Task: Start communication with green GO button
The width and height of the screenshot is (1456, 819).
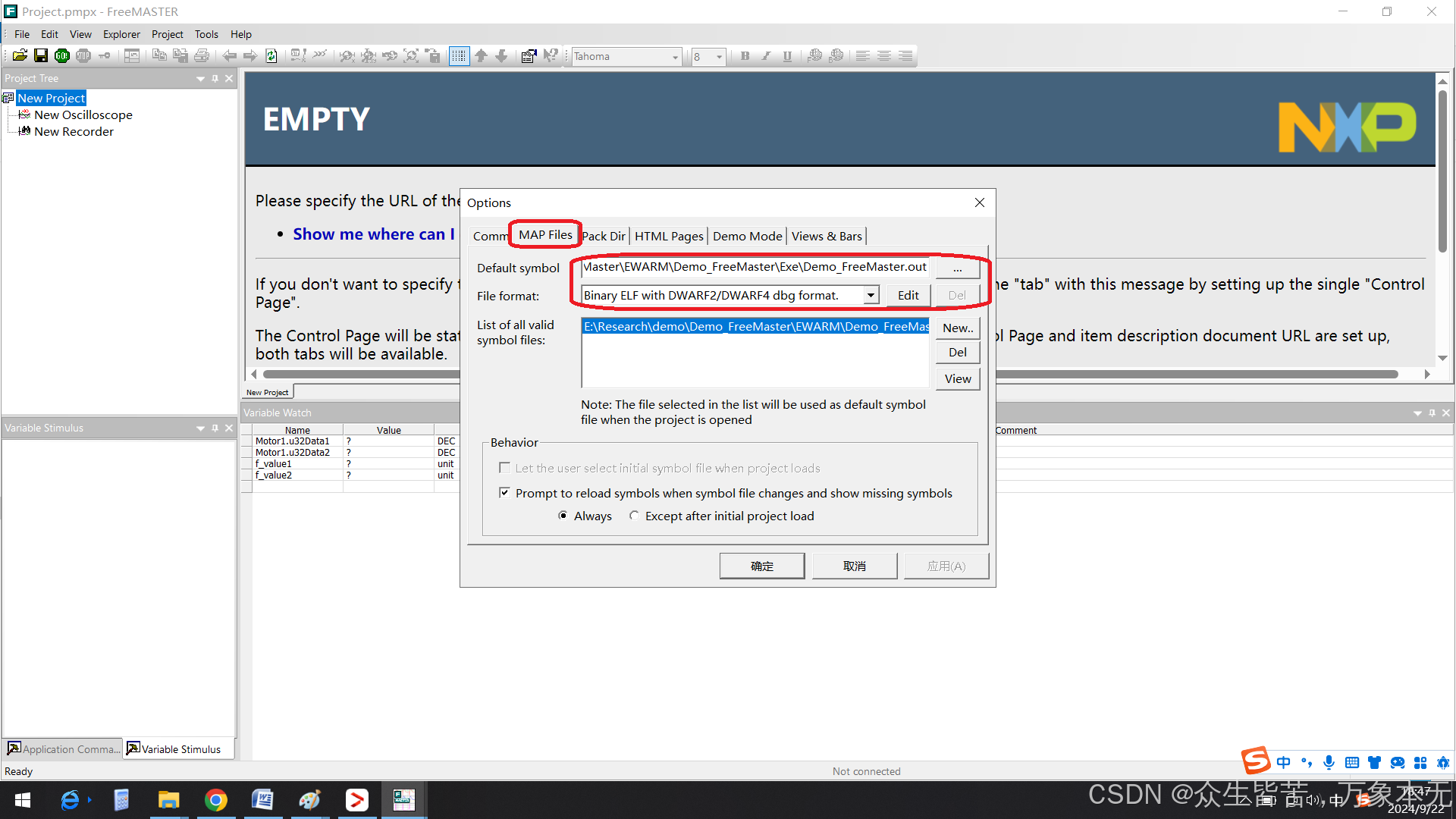Action: [x=62, y=55]
